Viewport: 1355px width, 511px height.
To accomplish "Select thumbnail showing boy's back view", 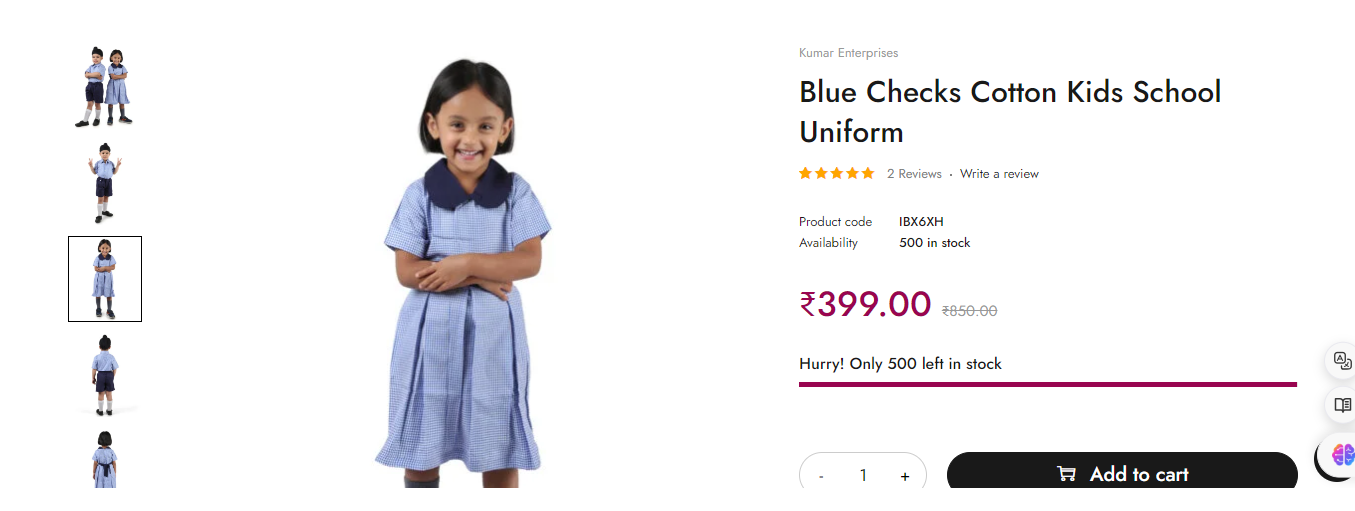I will [105, 375].
